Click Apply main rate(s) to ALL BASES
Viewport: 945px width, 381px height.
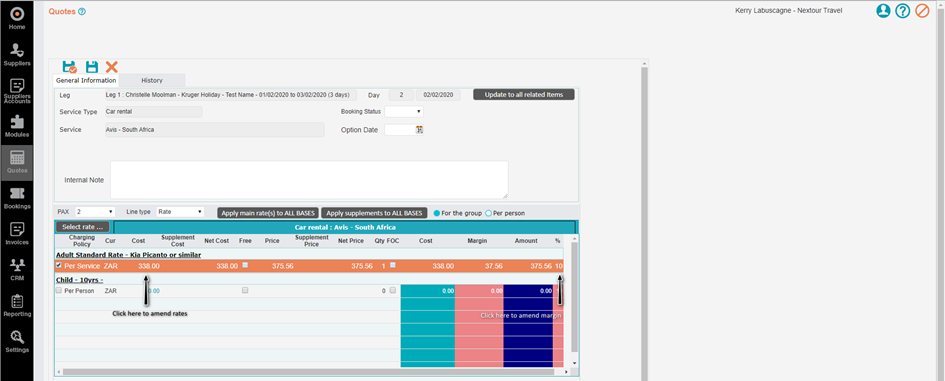[x=268, y=213]
